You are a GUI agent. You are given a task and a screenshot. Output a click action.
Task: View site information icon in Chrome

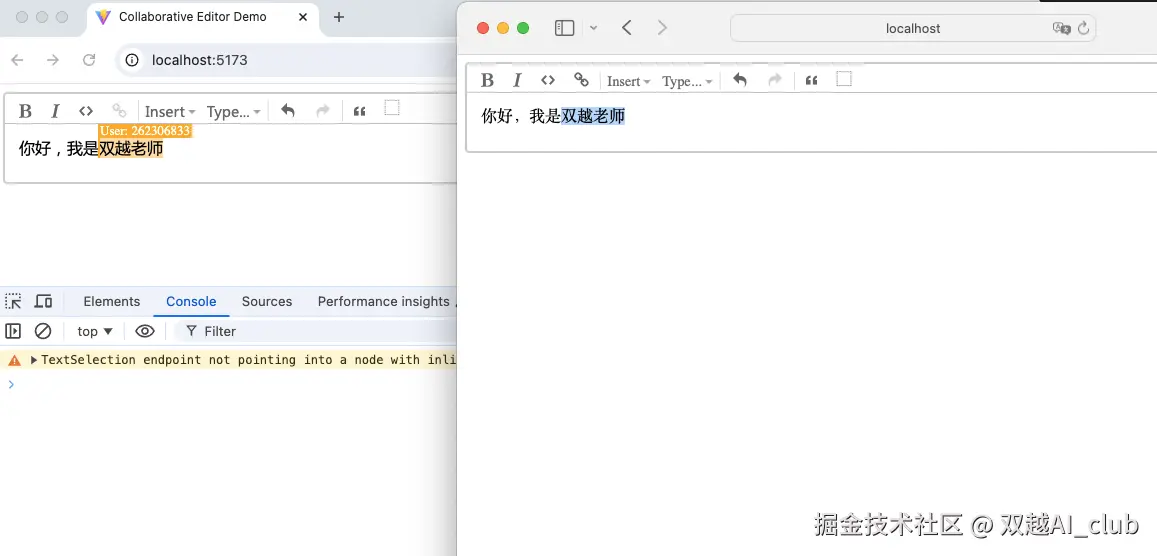(132, 60)
